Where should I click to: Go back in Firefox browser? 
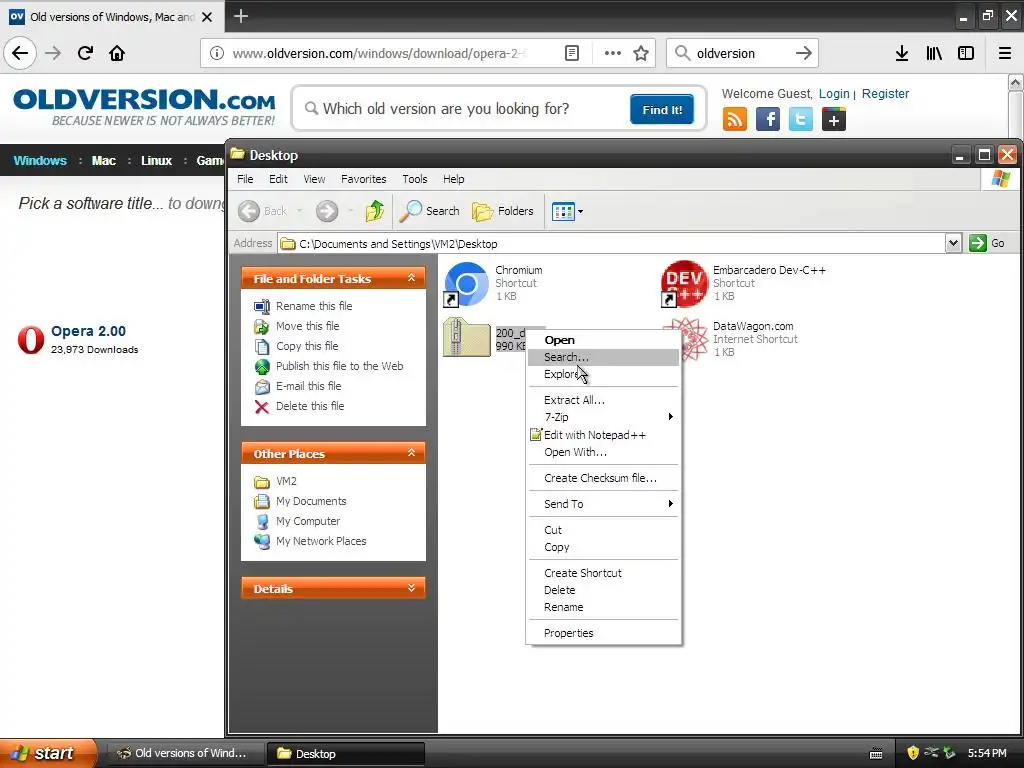pos(20,53)
